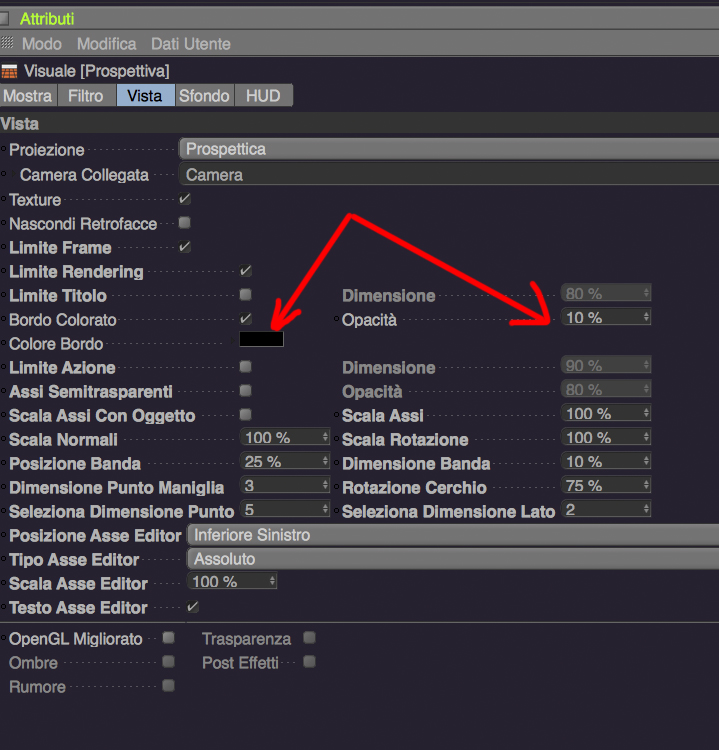Open the Modifica menu
The image size is (719, 750).
(107, 44)
